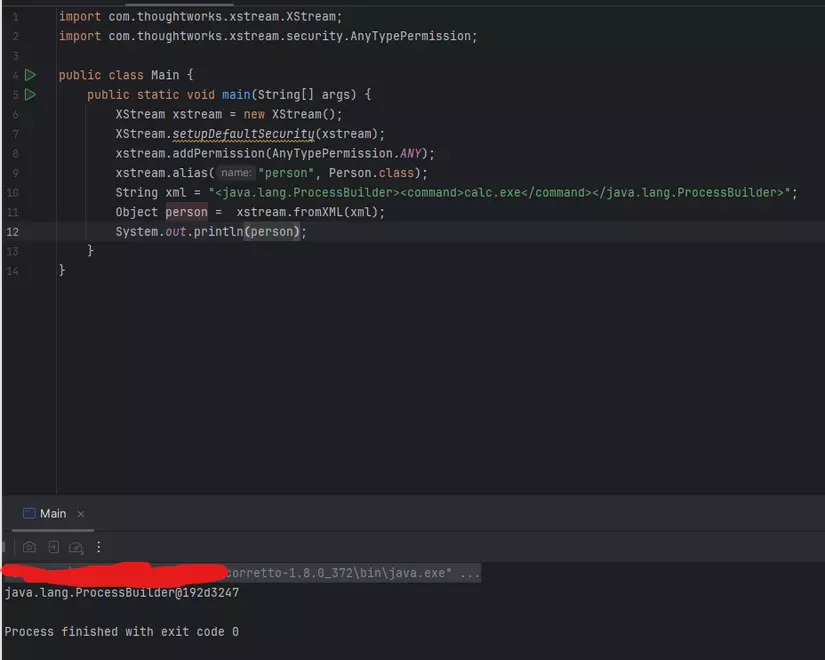This screenshot has height=660, width=825.
Task: Place cursor on AnyTypePermission.ANY in line 8
Action: 347,154
